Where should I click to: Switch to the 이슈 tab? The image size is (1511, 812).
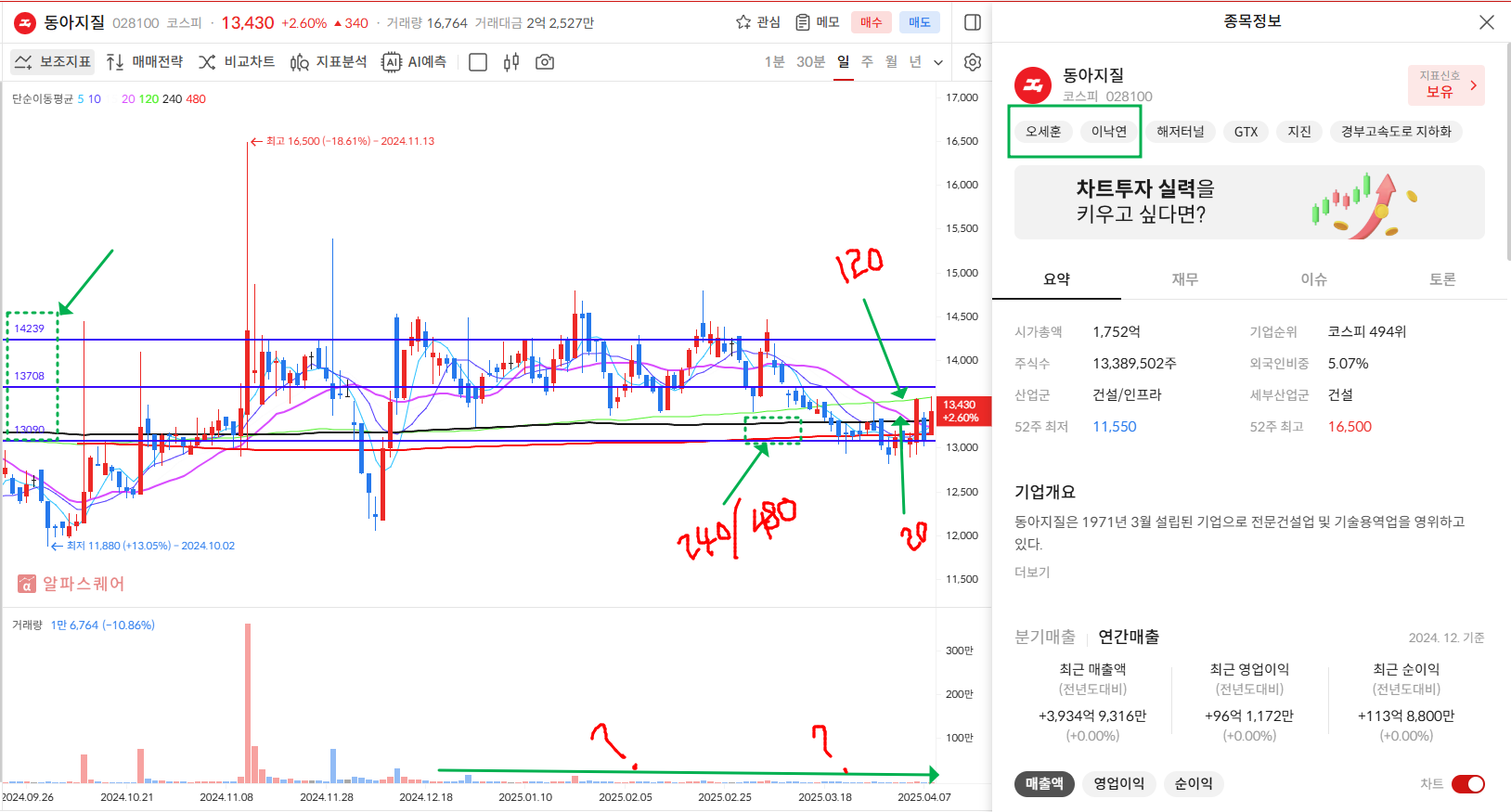click(1313, 279)
